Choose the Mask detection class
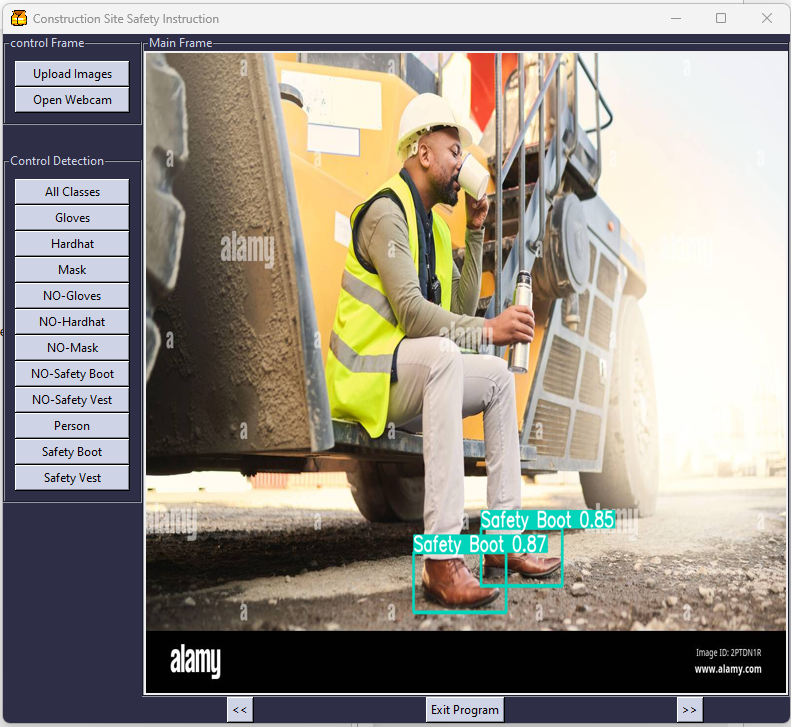 pos(72,270)
